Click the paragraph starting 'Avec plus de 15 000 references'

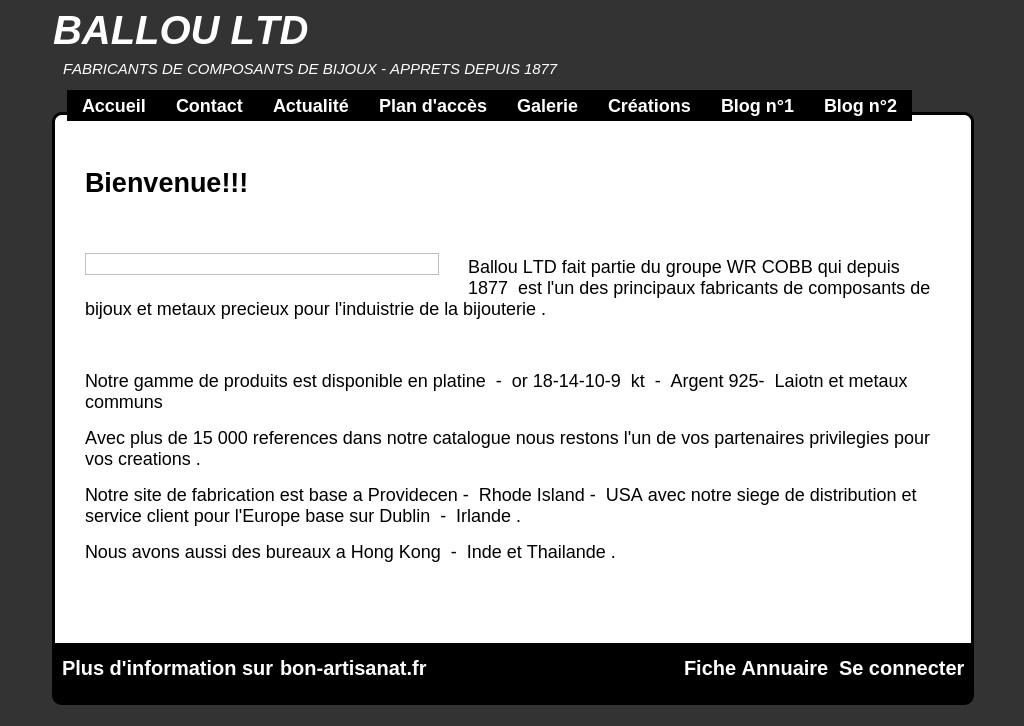coord(507,448)
